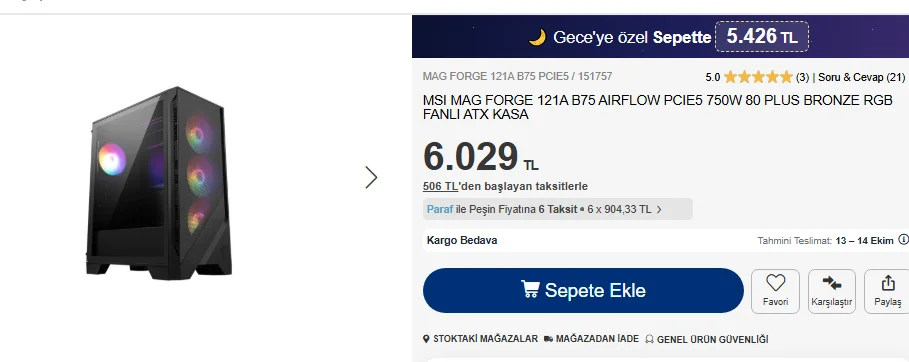Image resolution: width=909 pixels, height=362 pixels.
Task: Click the truck icon beside Mağazadan İade
Action: click(548, 339)
